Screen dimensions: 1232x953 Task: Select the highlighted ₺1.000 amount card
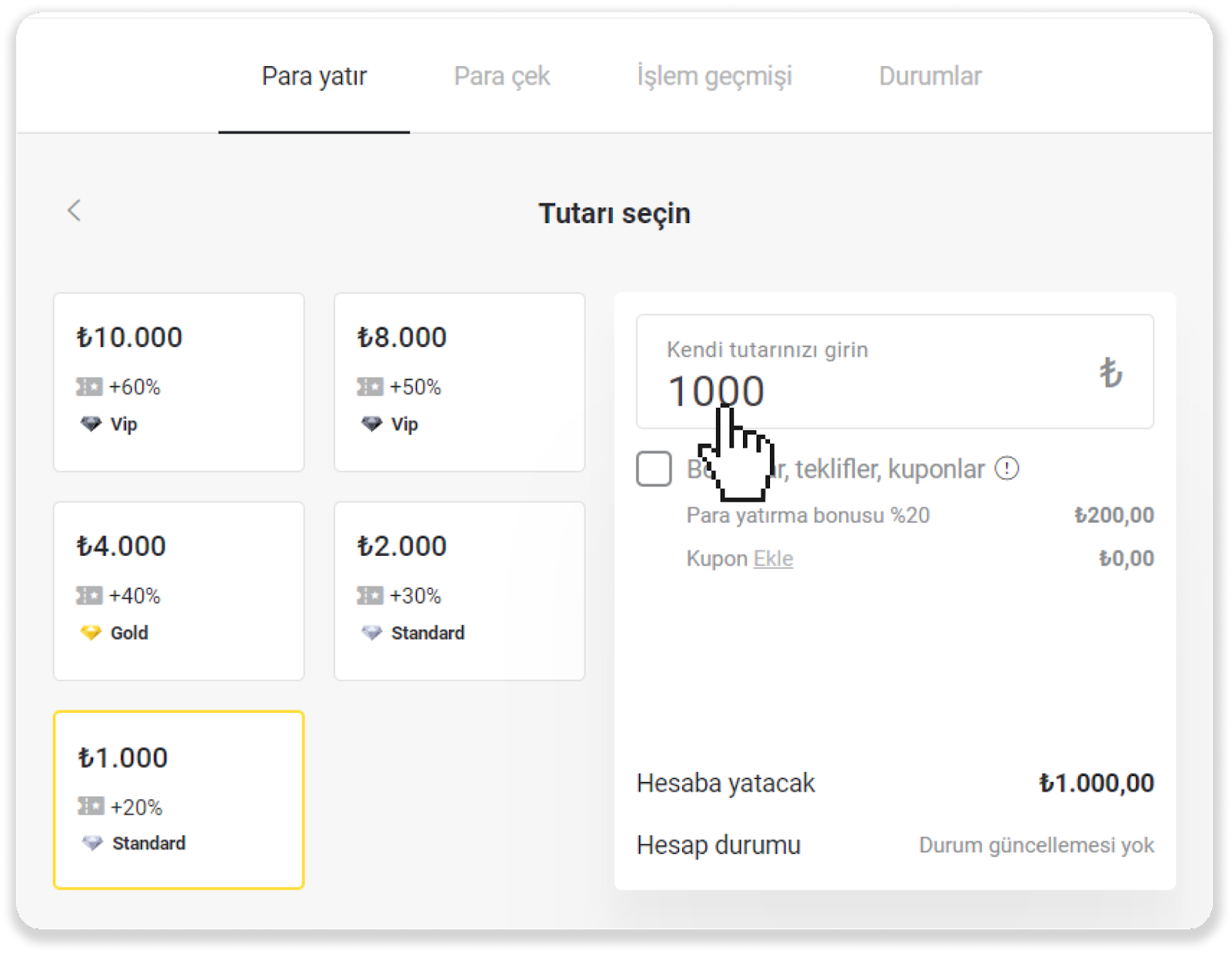[179, 800]
